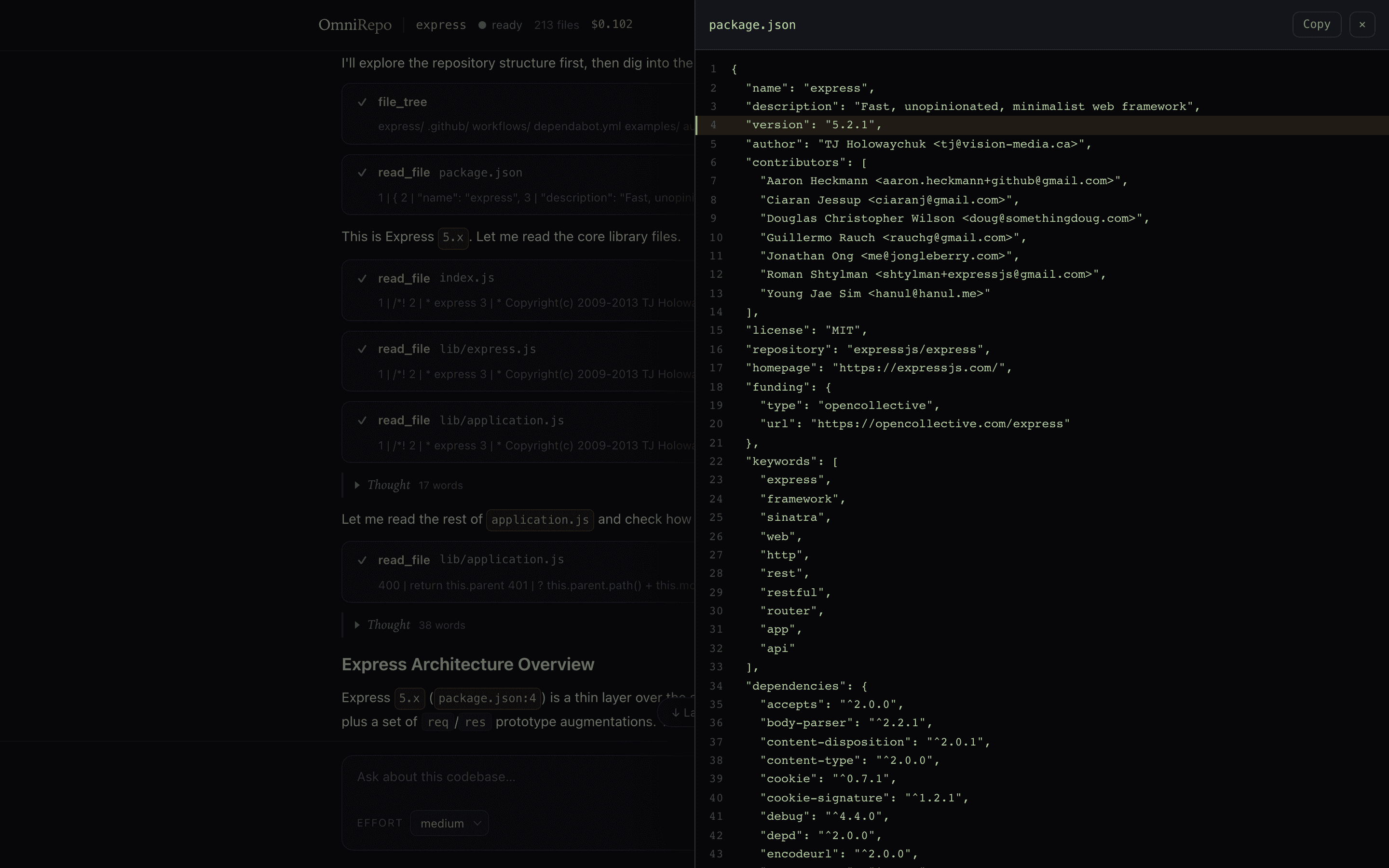Image resolution: width=1389 pixels, height=868 pixels.
Task: Click the "body-parser" dependency line
Action: [x=1042, y=723]
